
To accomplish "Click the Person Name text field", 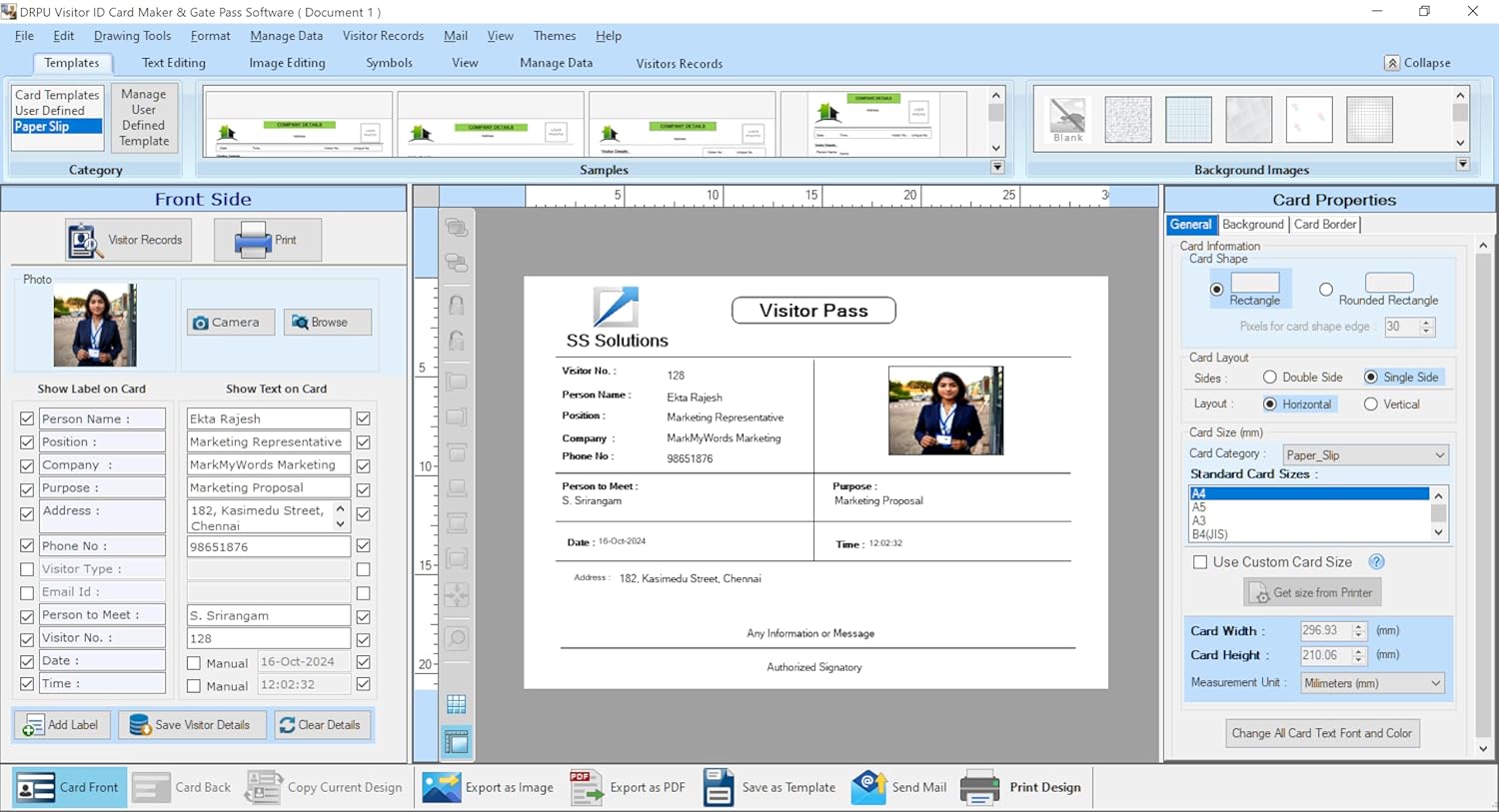I will [268, 418].
